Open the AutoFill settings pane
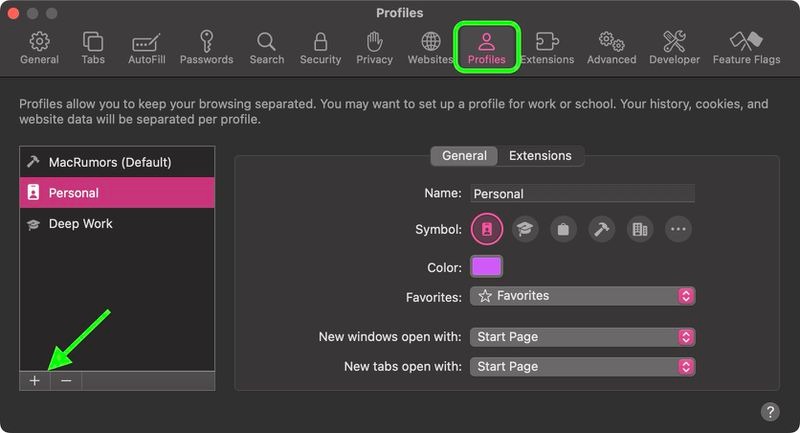 (x=146, y=48)
